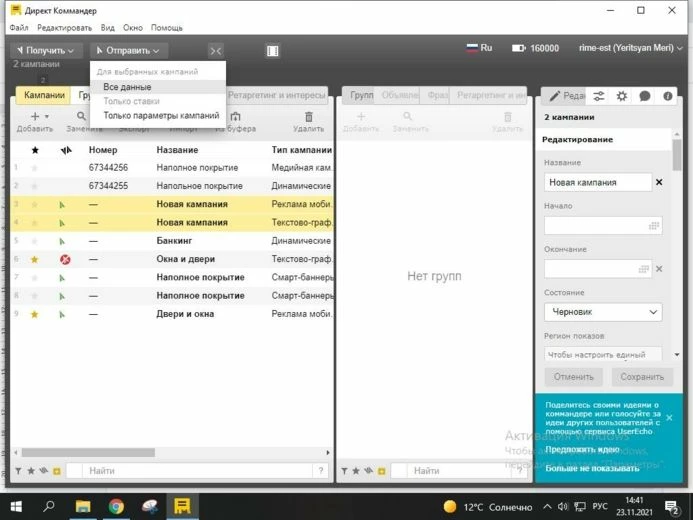This screenshot has width=693, height=520.
Task: Open the sliders settings tab in inspector
Action: click(599, 96)
